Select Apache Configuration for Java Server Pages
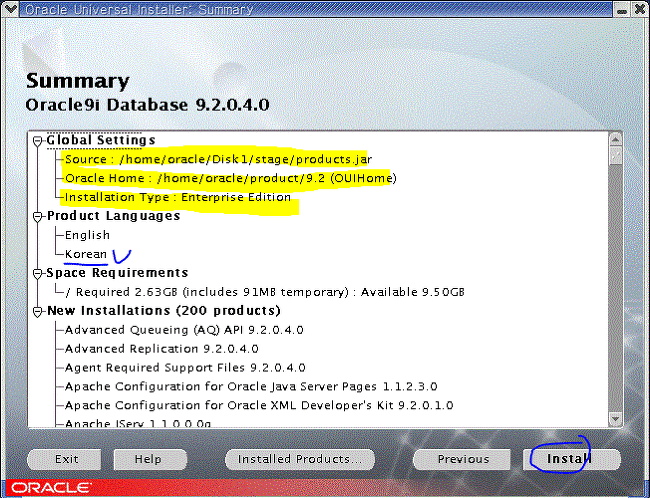 [x=251, y=387]
